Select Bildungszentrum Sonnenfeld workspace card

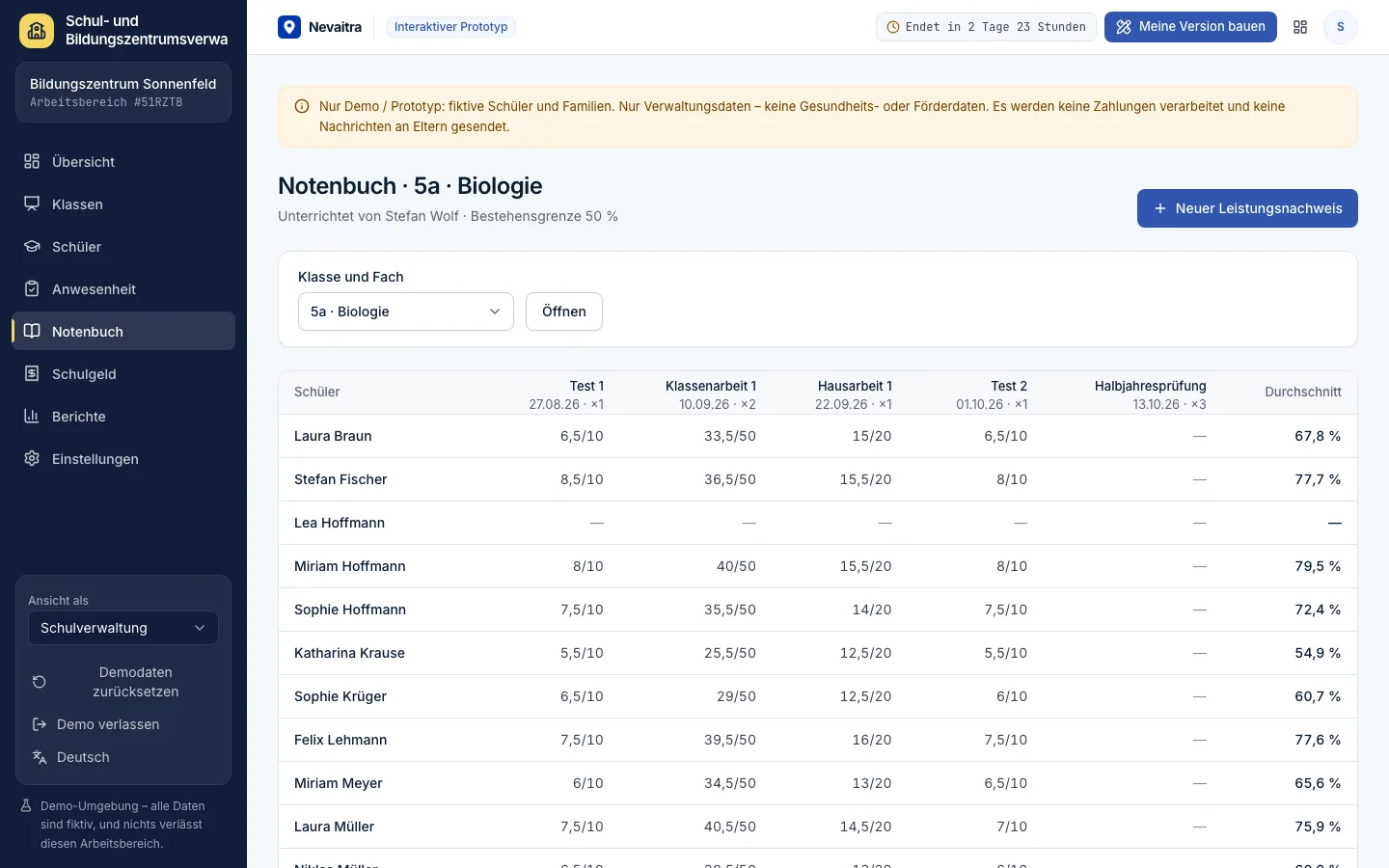tap(123, 93)
